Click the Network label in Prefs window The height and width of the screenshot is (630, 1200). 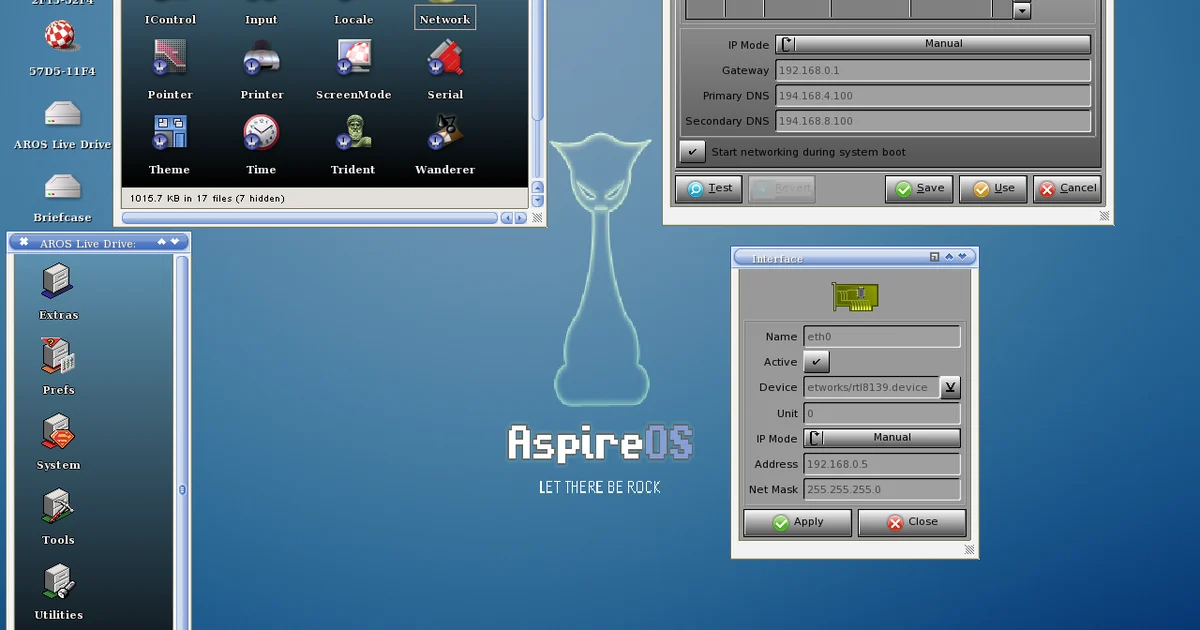click(445, 19)
